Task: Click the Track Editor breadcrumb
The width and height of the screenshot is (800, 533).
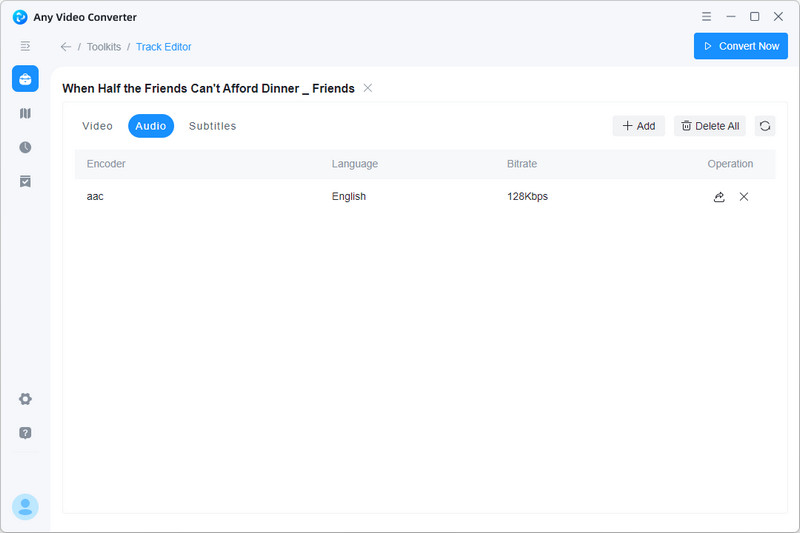Action: click(x=164, y=47)
